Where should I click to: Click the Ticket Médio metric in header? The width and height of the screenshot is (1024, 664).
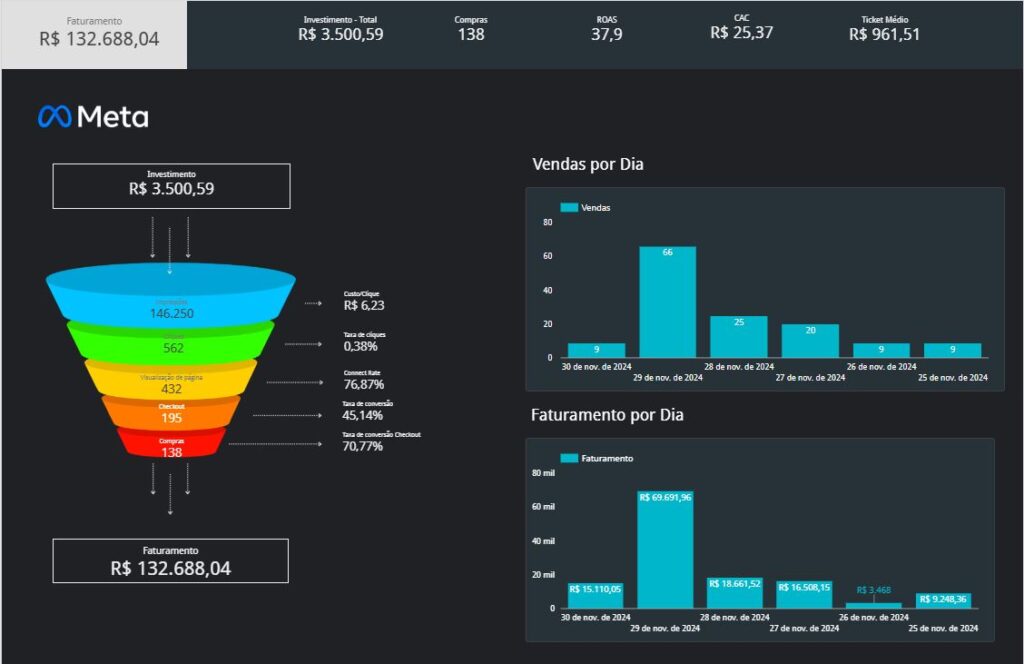point(884,29)
